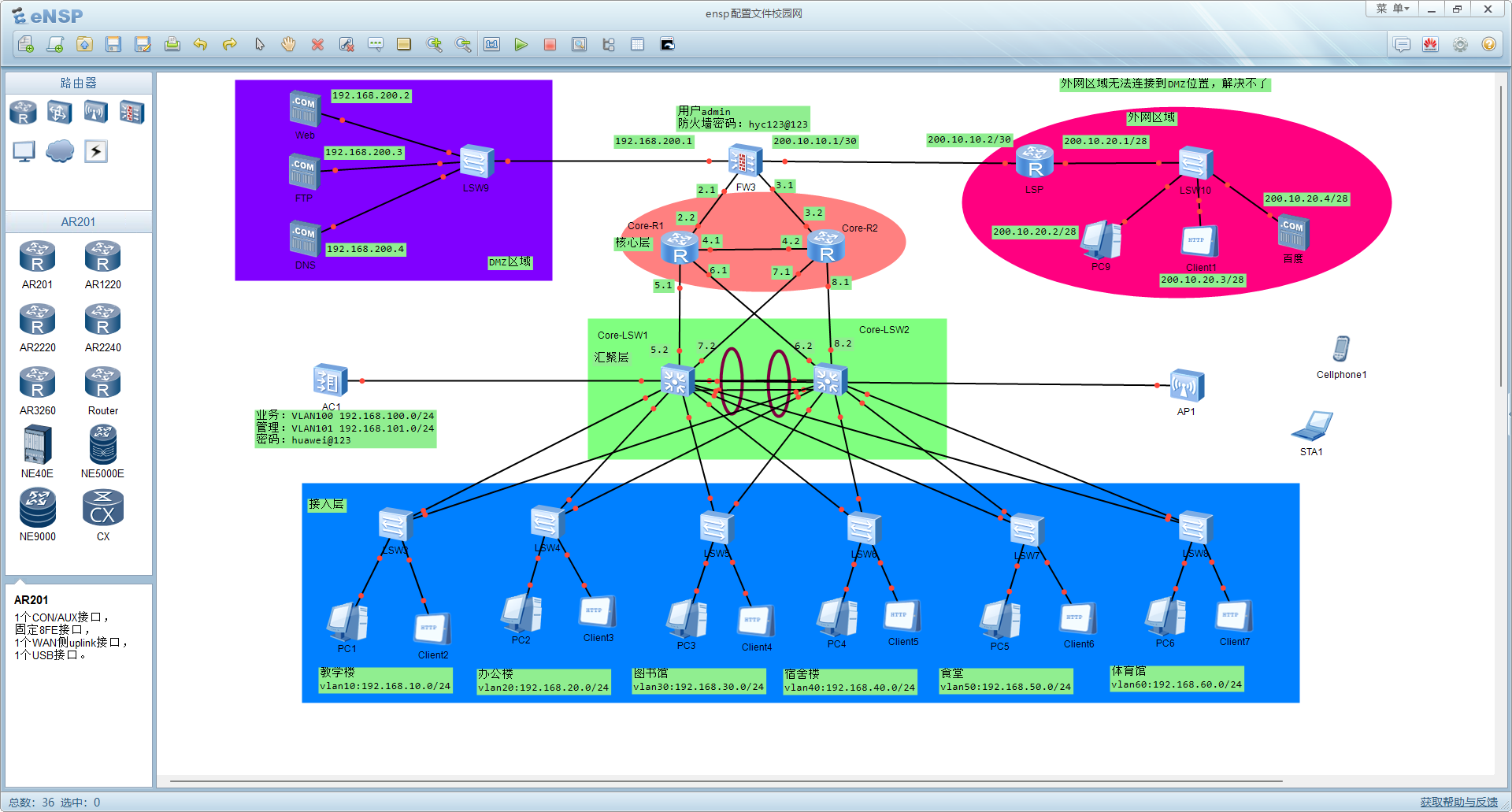Select the rectangle palette tool
1512x812 pixels.
pyautogui.click(x=404, y=44)
